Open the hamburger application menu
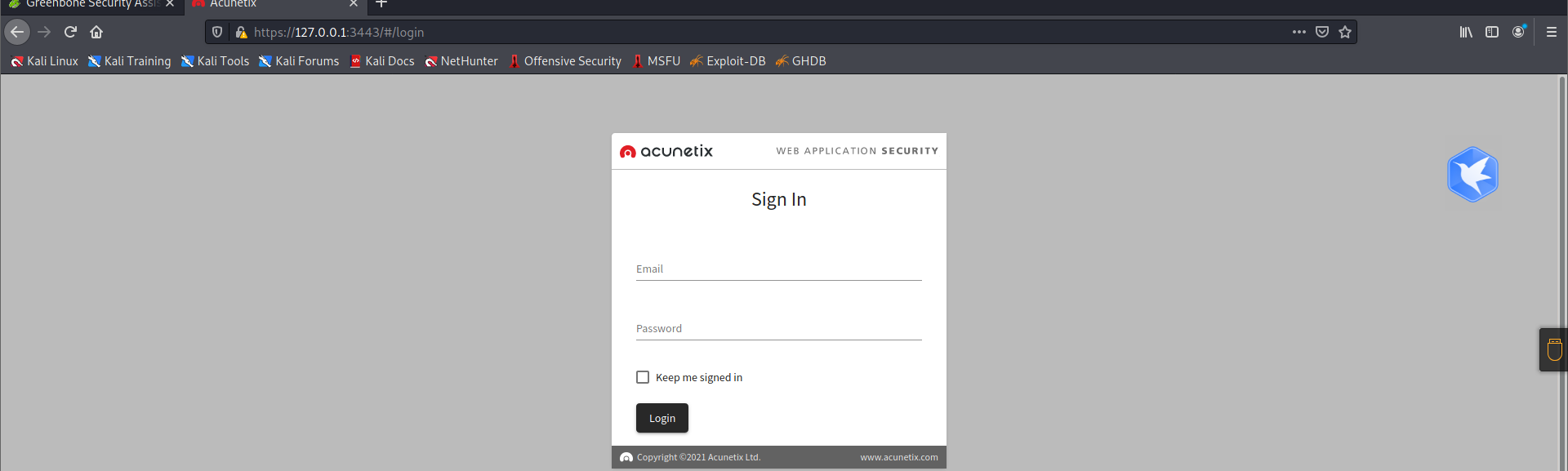The height and width of the screenshot is (471, 1568). [x=1552, y=32]
